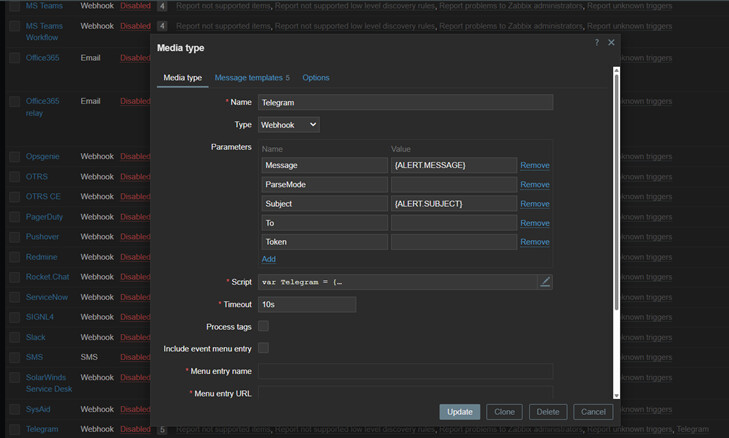Screen dimensions: 729x438
Task: Open the Type dropdown showing Webhook
Action: point(289,125)
